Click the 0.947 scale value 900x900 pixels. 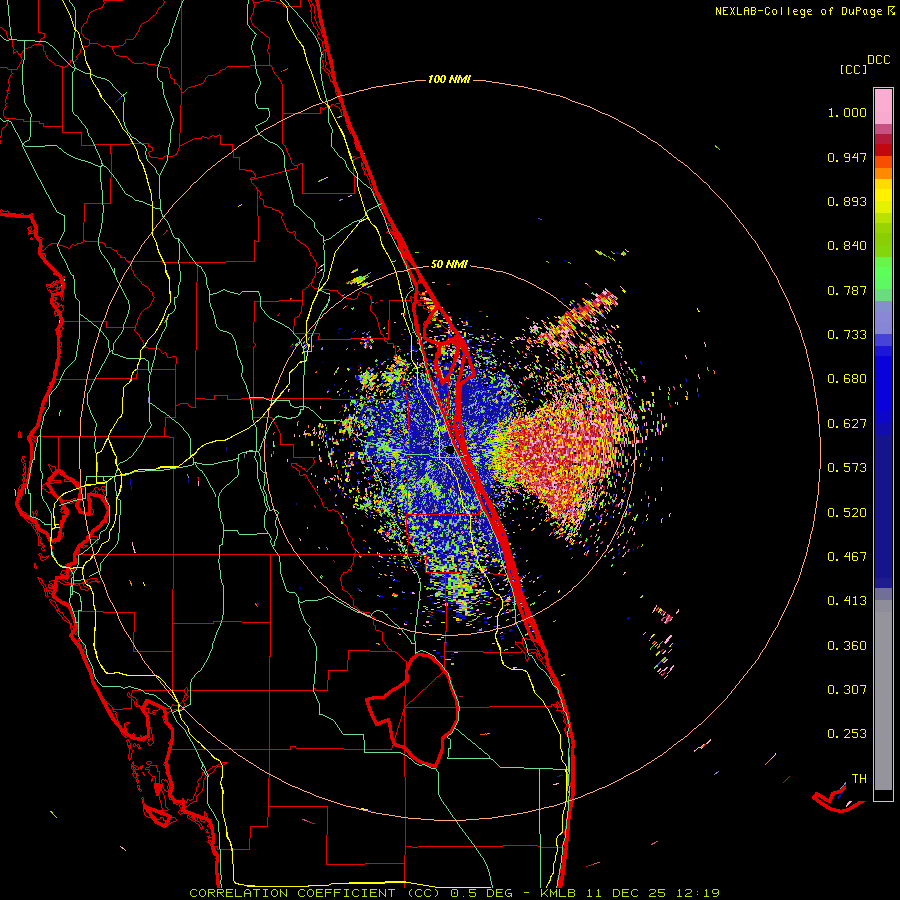tap(847, 157)
